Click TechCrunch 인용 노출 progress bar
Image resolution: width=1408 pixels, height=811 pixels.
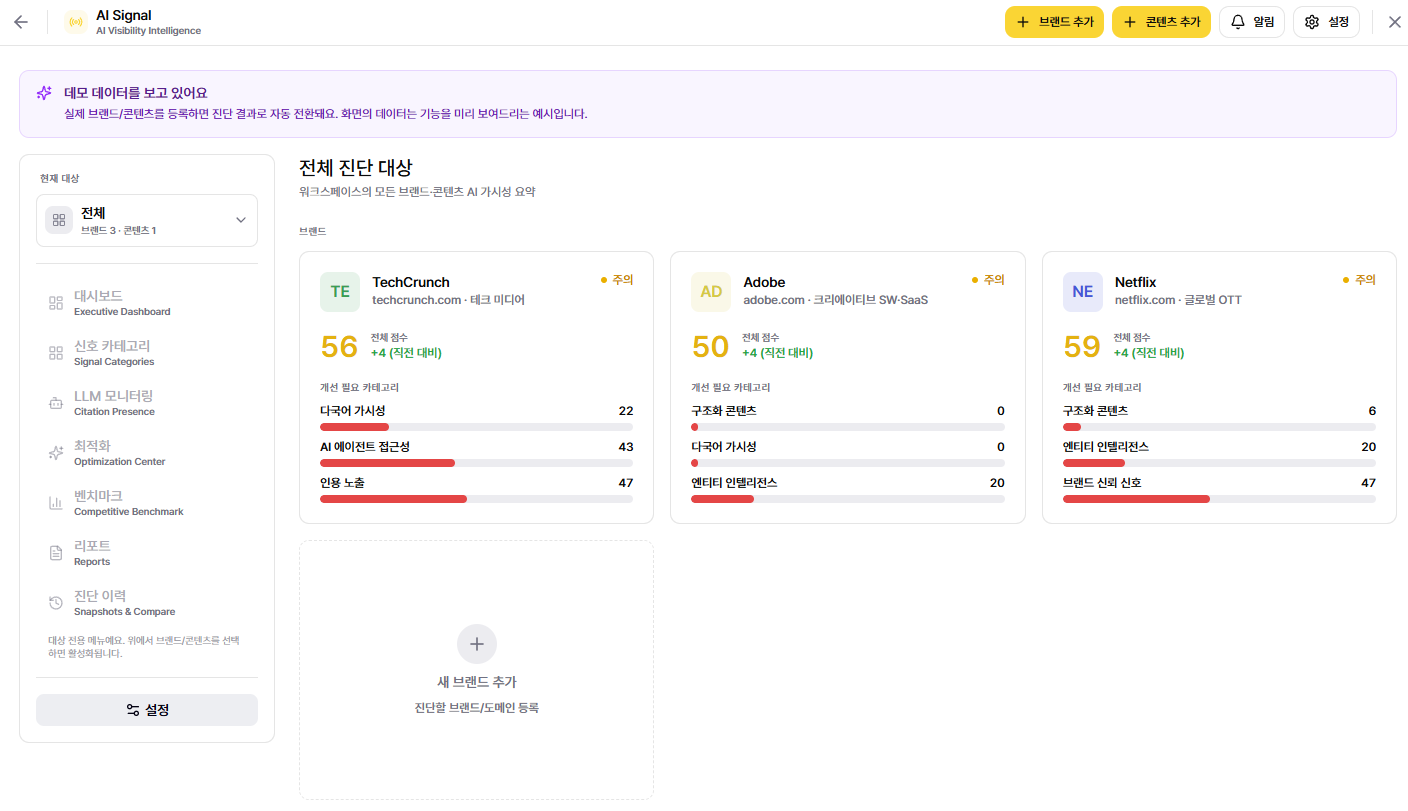pyautogui.click(x=476, y=499)
